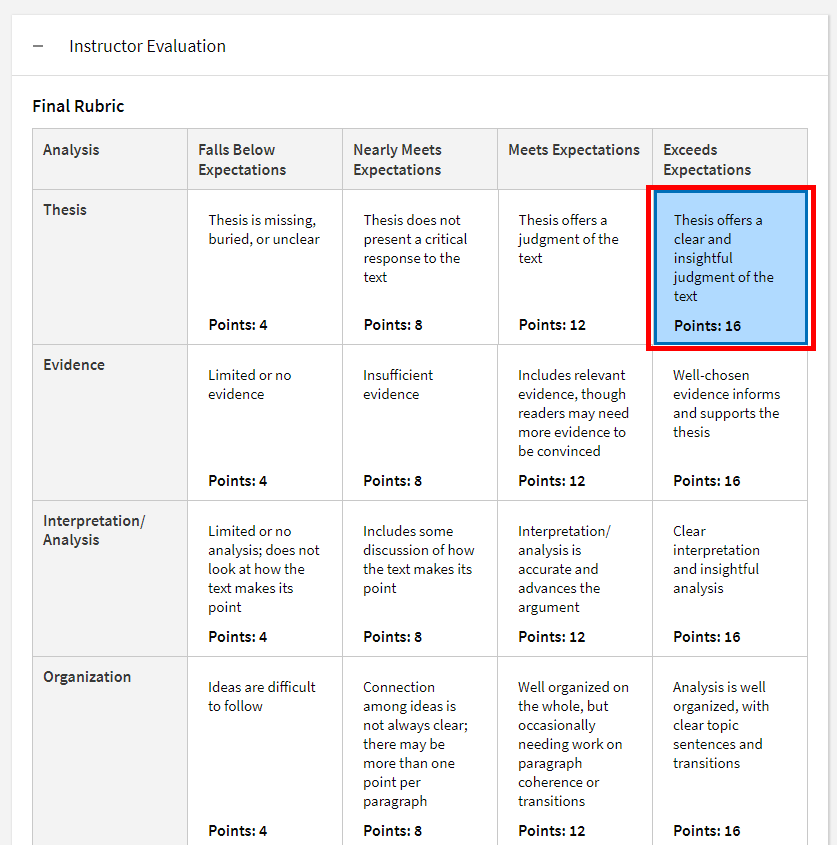The height and width of the screenshot is (845, 837).
Task: Select 'Limited or no analysis' rubric cell
Action: coord(265,578)
